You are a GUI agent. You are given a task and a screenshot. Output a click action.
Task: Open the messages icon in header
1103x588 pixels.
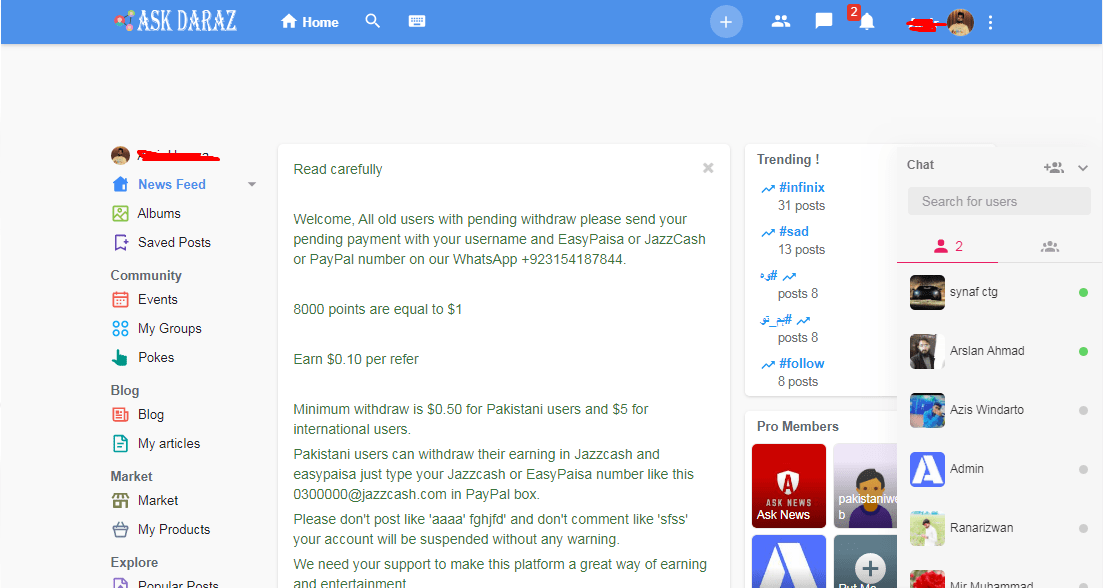824,21
